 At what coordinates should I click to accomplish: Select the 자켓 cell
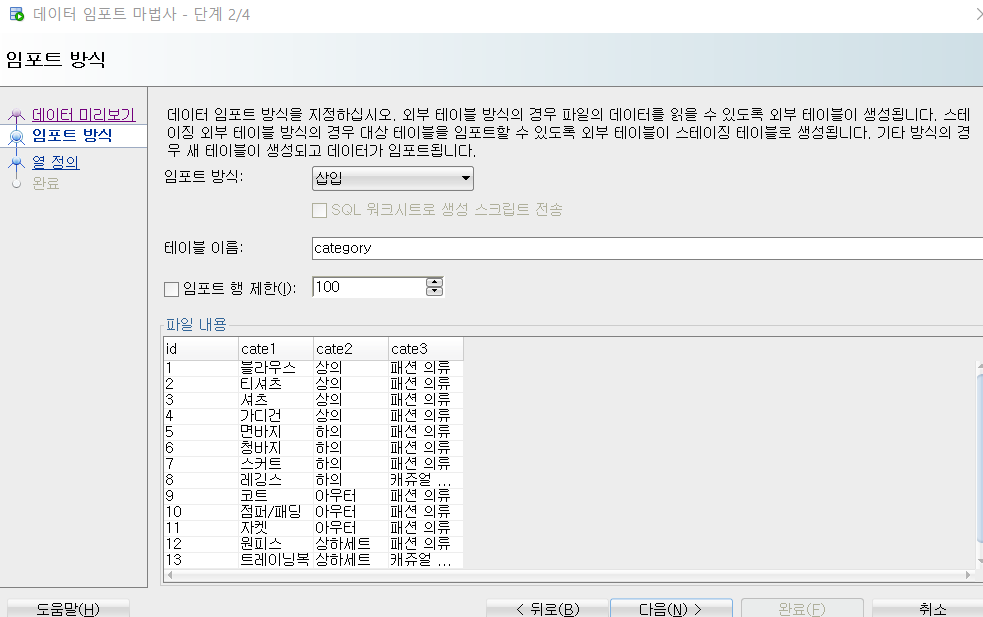point(276,527)
